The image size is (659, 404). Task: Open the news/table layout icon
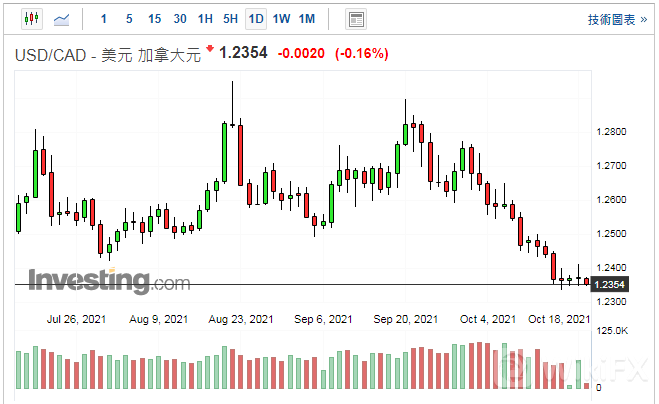[356, 19]
